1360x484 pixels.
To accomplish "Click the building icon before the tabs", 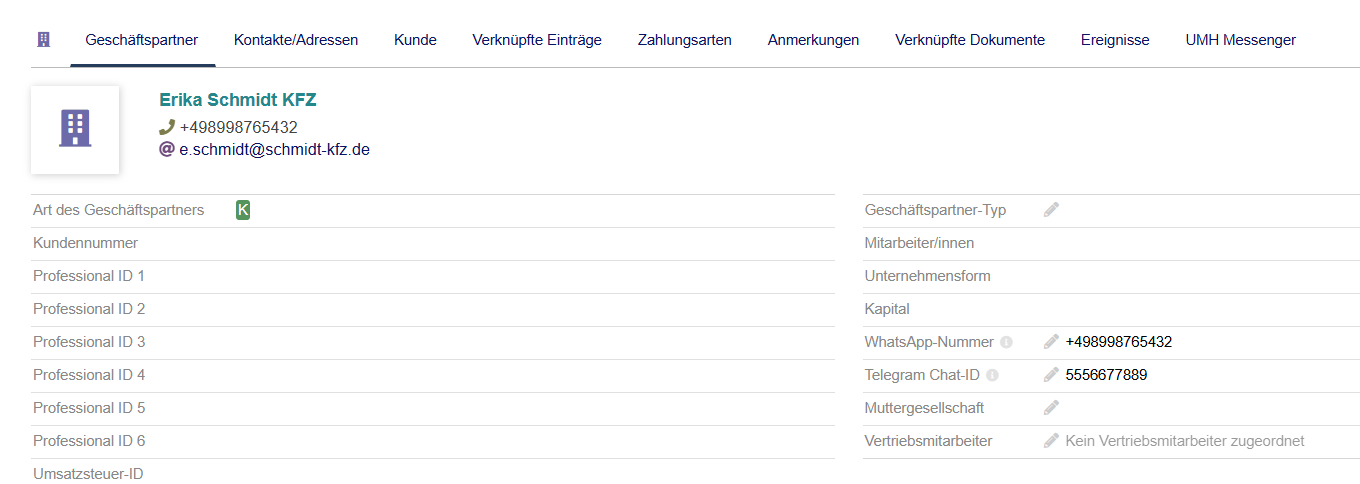I will pyautogui.click(x=43, y=40).
